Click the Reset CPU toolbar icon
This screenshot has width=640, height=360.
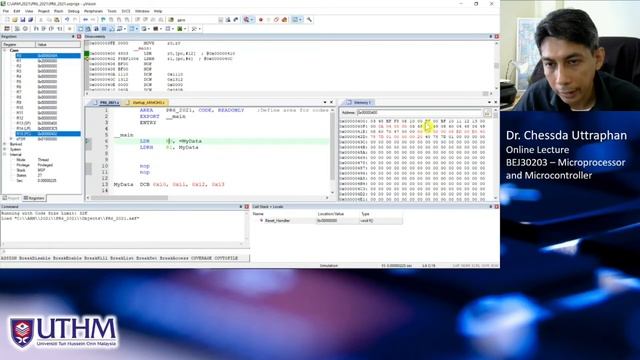pos(7,29)
